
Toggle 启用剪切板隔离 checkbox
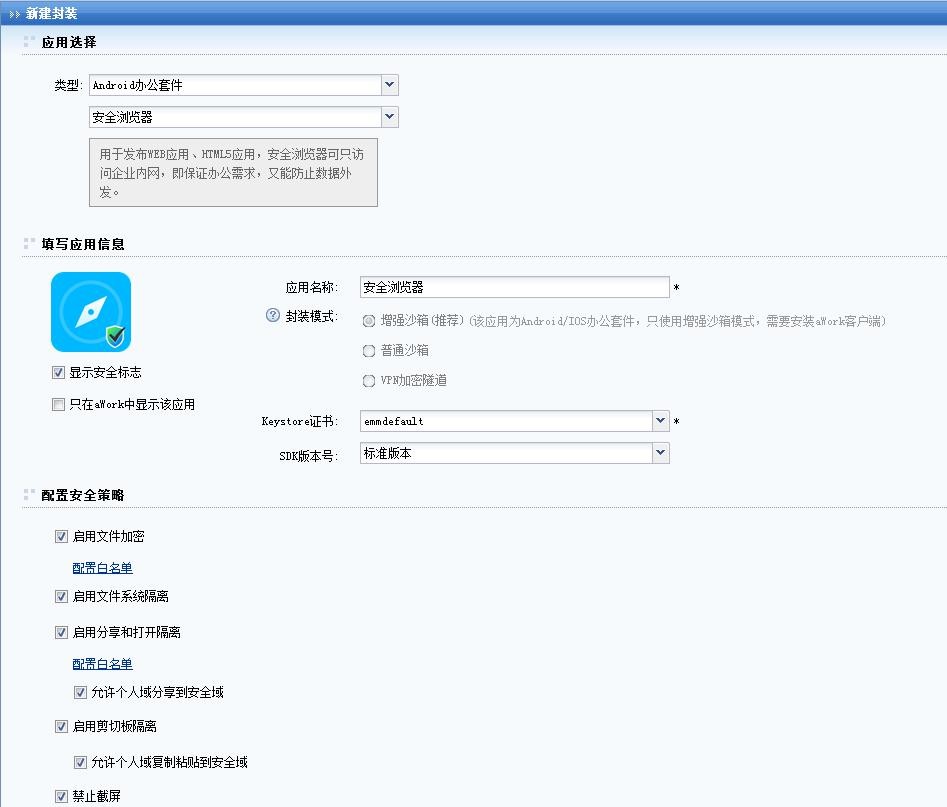(62, 727)
